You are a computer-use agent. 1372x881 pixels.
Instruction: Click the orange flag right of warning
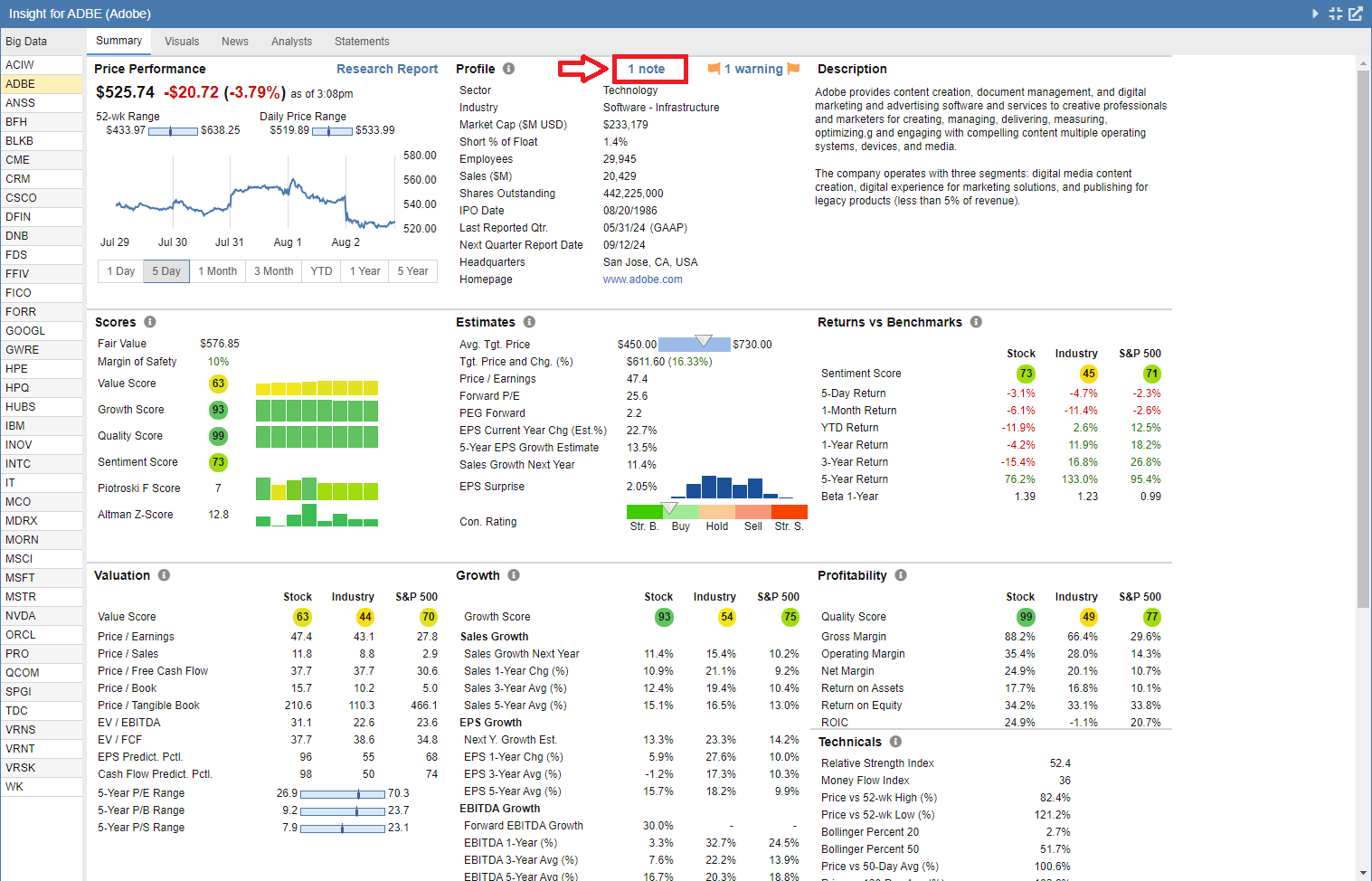pos(793,69)
